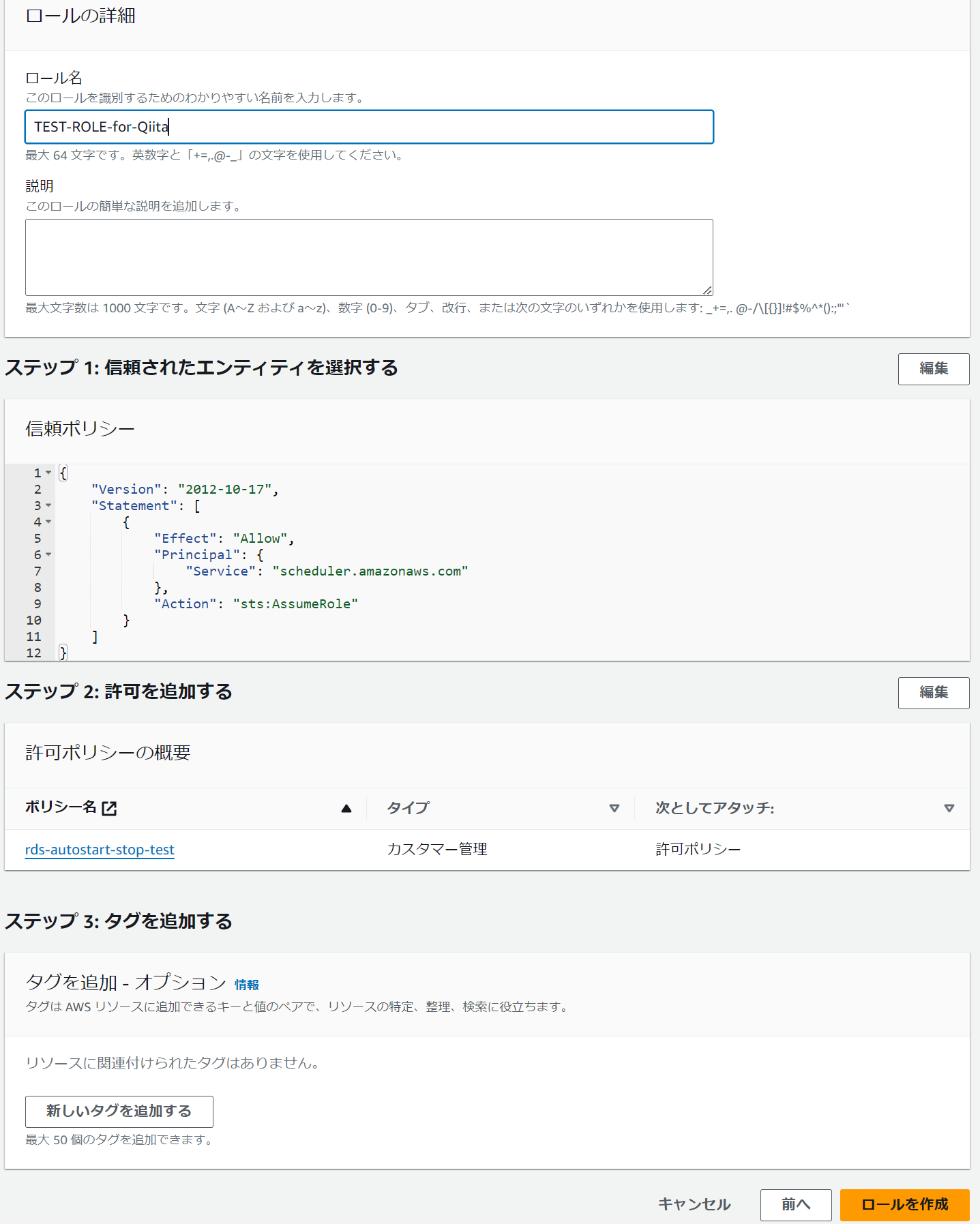Open the rds-autostart-stop-test policy link

[100, 850]
